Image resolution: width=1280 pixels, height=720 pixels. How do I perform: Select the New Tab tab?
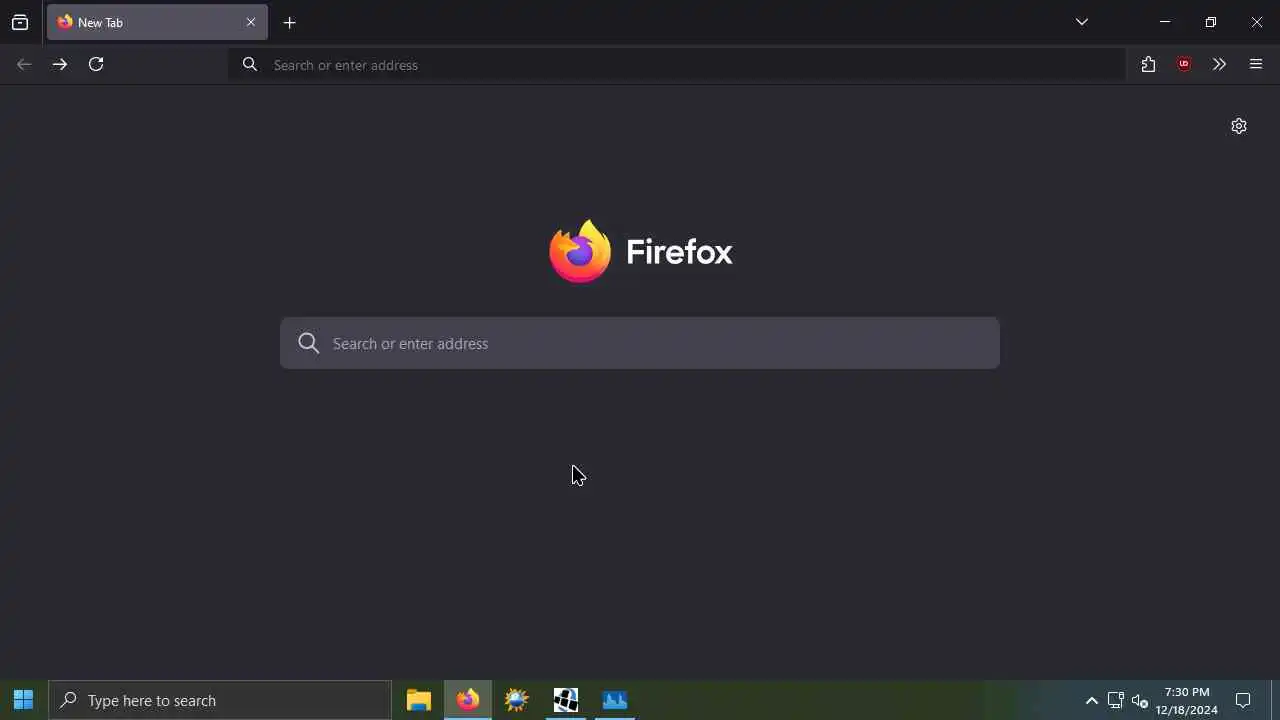click(157, 22)
